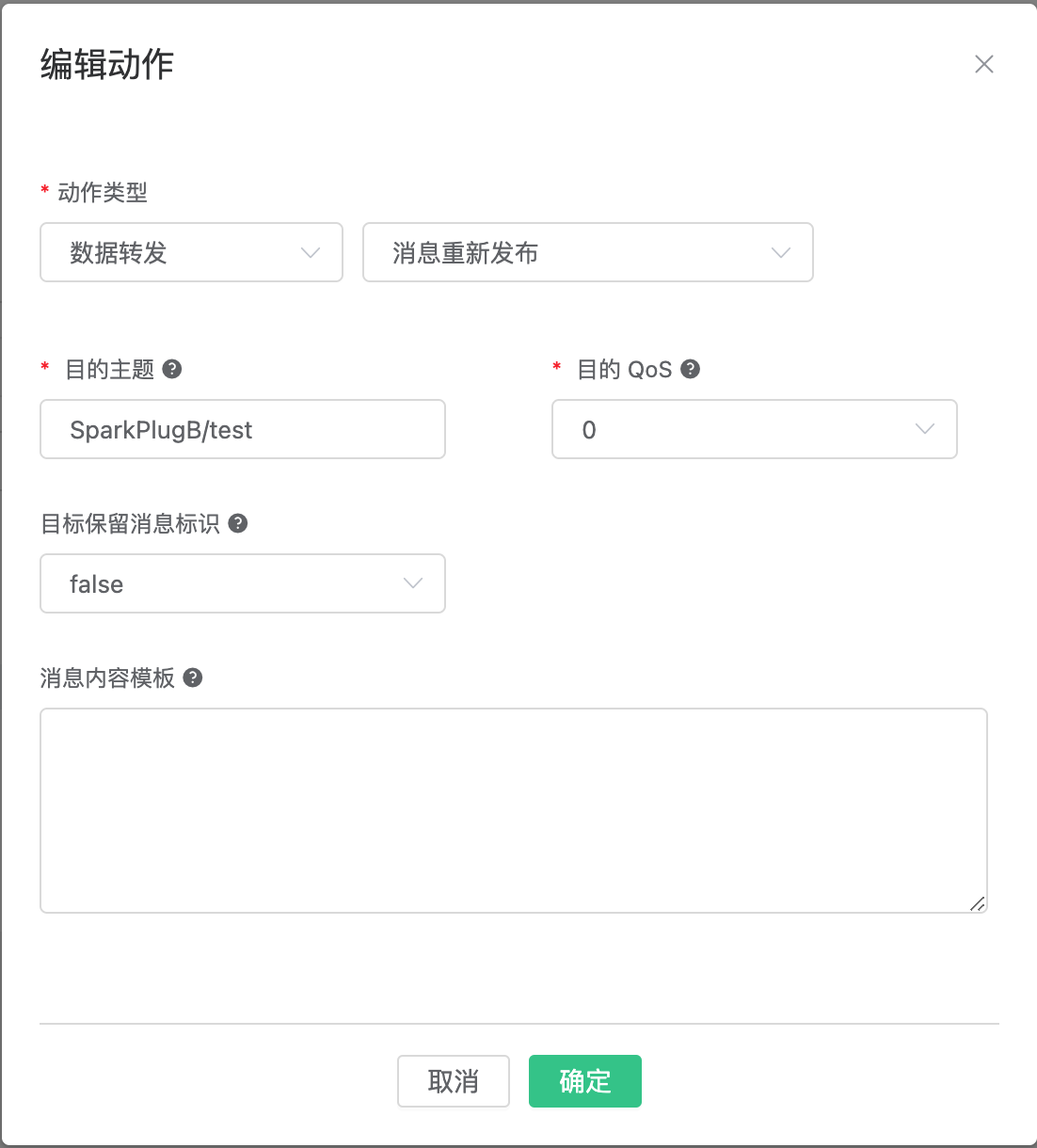Click the 目的 QoS label text

click(624, 370)
